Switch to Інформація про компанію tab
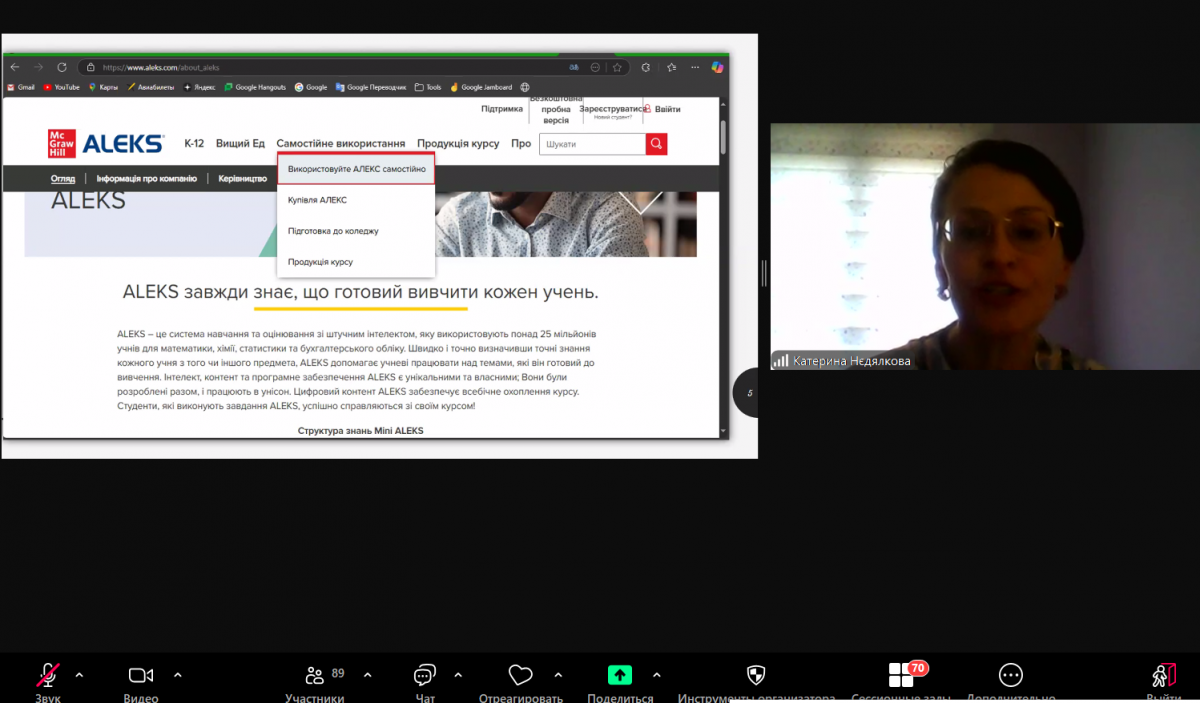 tap(147, 179)
